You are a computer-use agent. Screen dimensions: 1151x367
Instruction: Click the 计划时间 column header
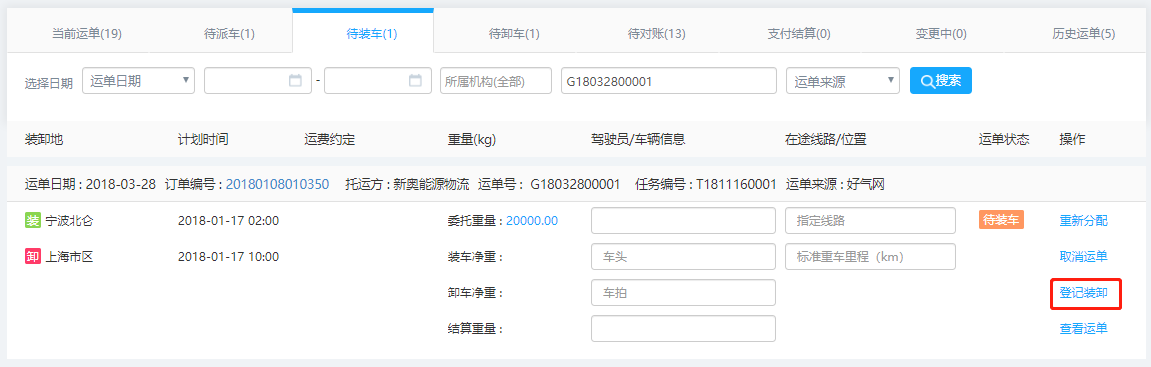point(203,139)
